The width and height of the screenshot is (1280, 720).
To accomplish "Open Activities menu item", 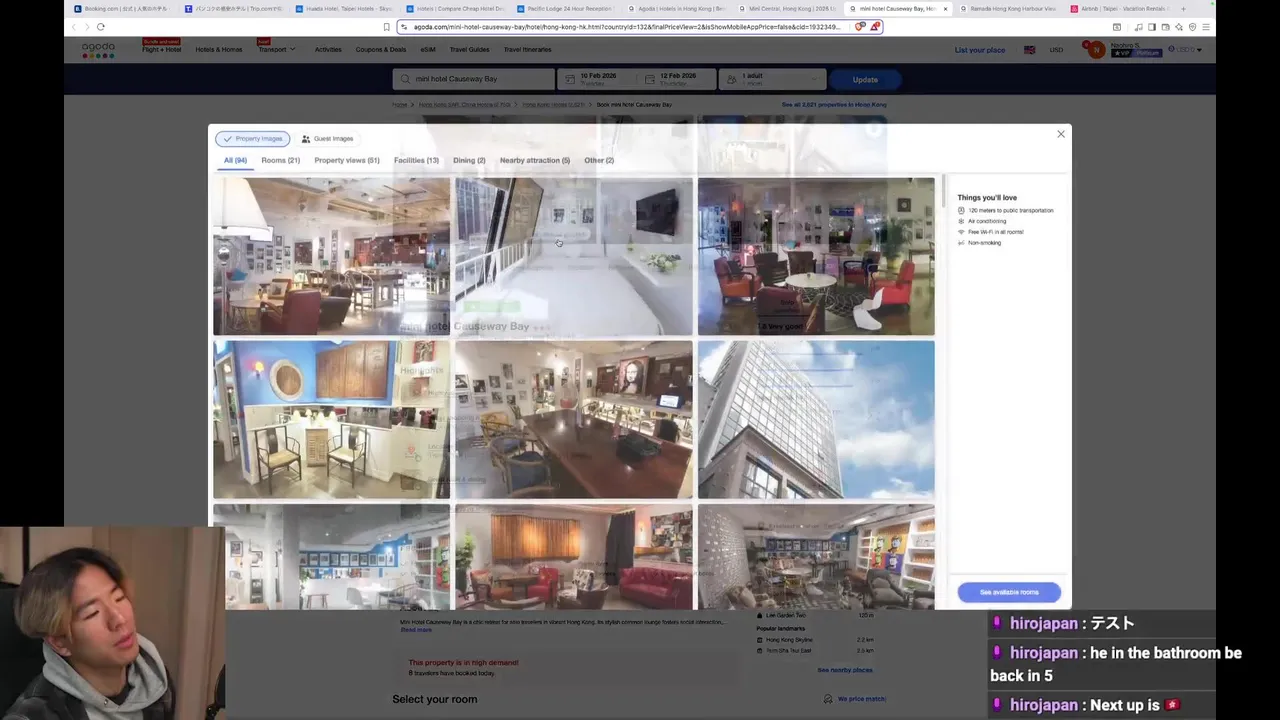I will pyautogui.click(x=328, y=49).
